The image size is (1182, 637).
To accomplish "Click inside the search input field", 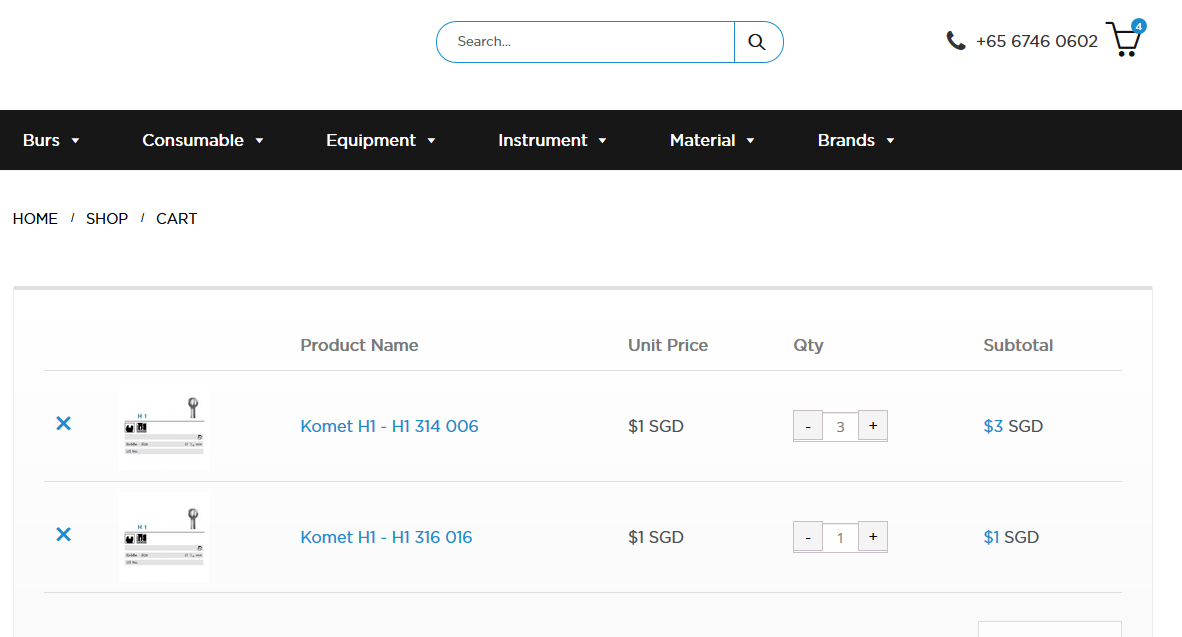I will click(584, 41).
